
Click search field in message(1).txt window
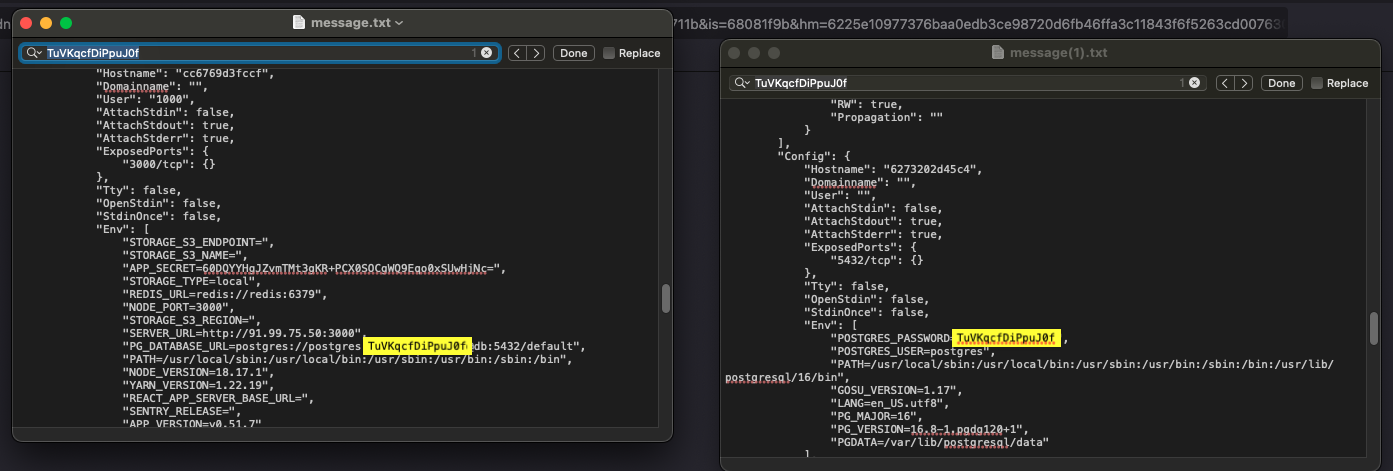pos(967,83)
